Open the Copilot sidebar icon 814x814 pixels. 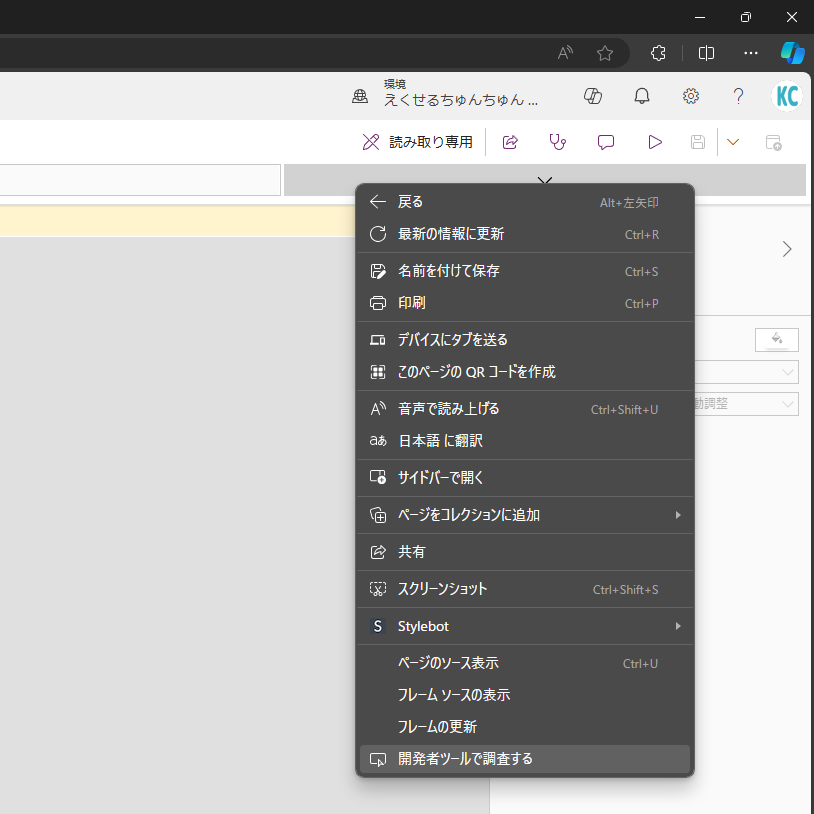tap(793, 53)
